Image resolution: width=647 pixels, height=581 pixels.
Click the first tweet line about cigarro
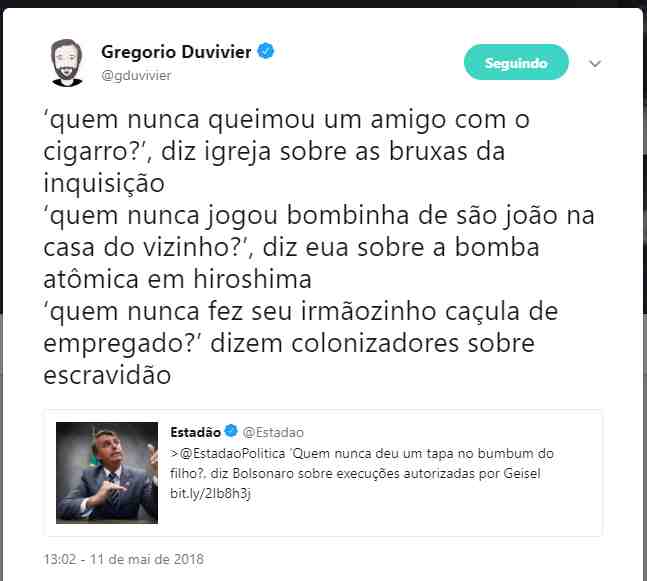[x=286, y=120]
